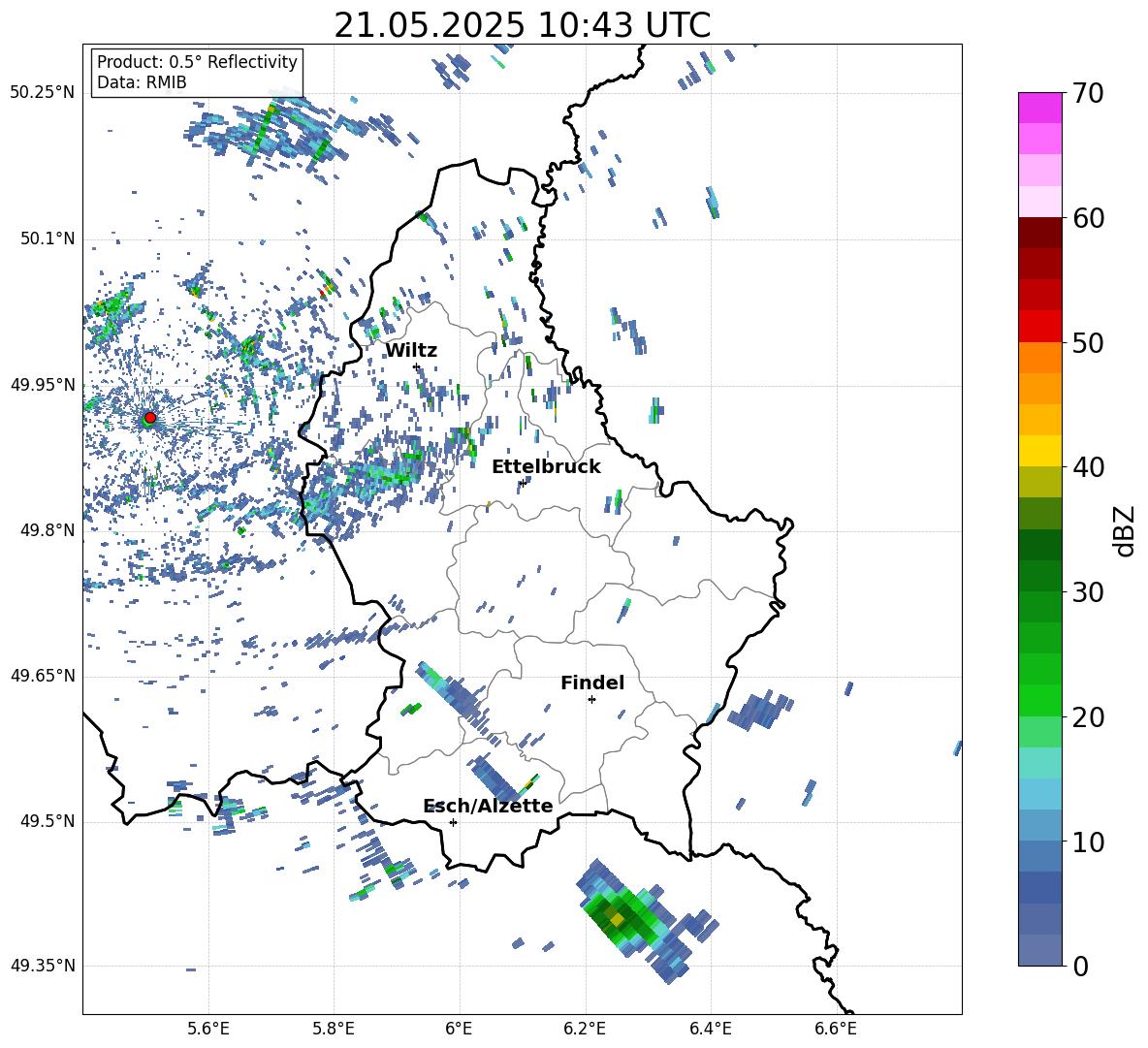Click the 6.2°E longitude label
The height and width of the screenshot is (1048, 1148).
585,1029
